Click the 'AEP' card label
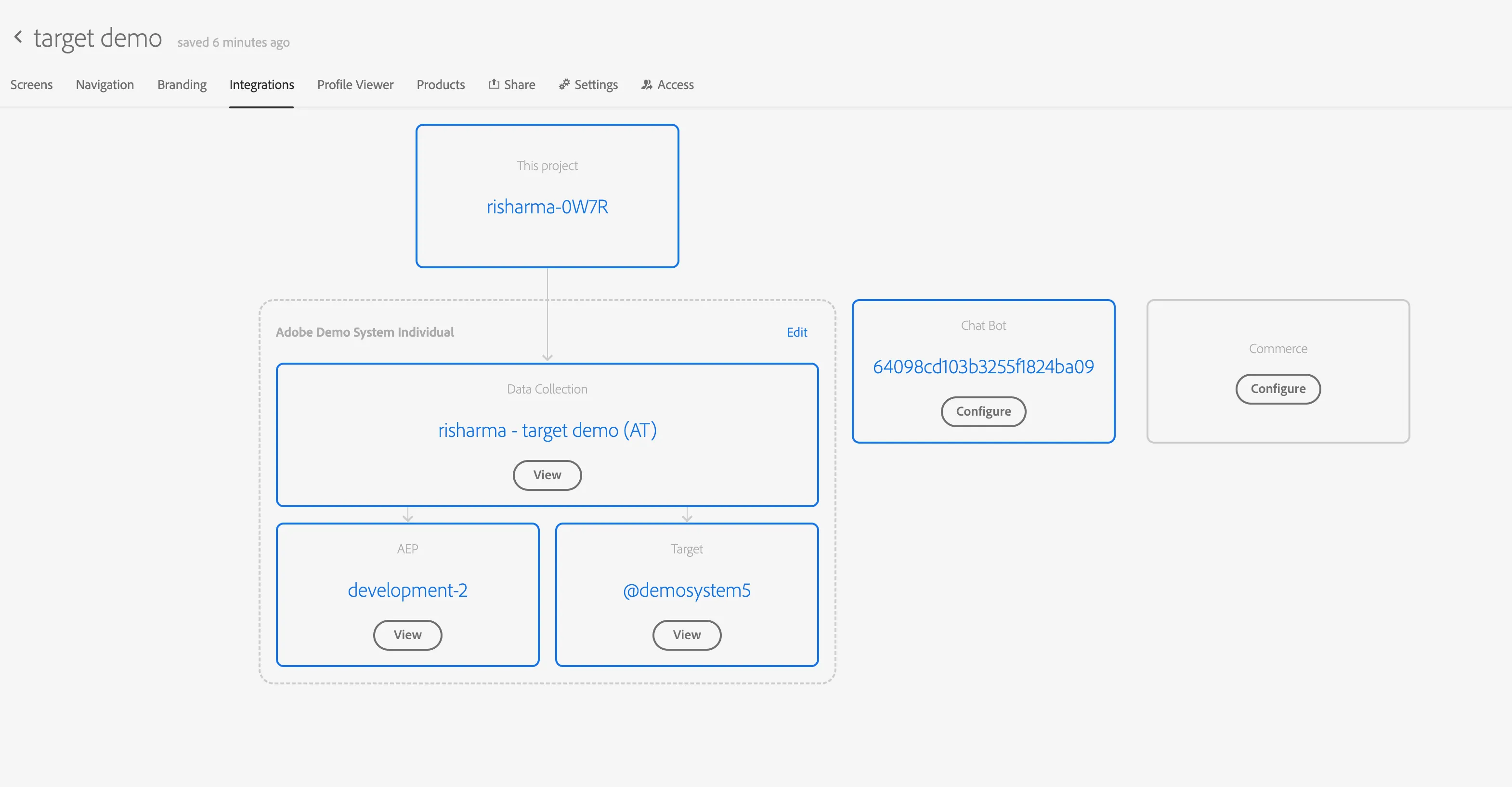The width and height of the screenshot is (1512, 787). 407,550
